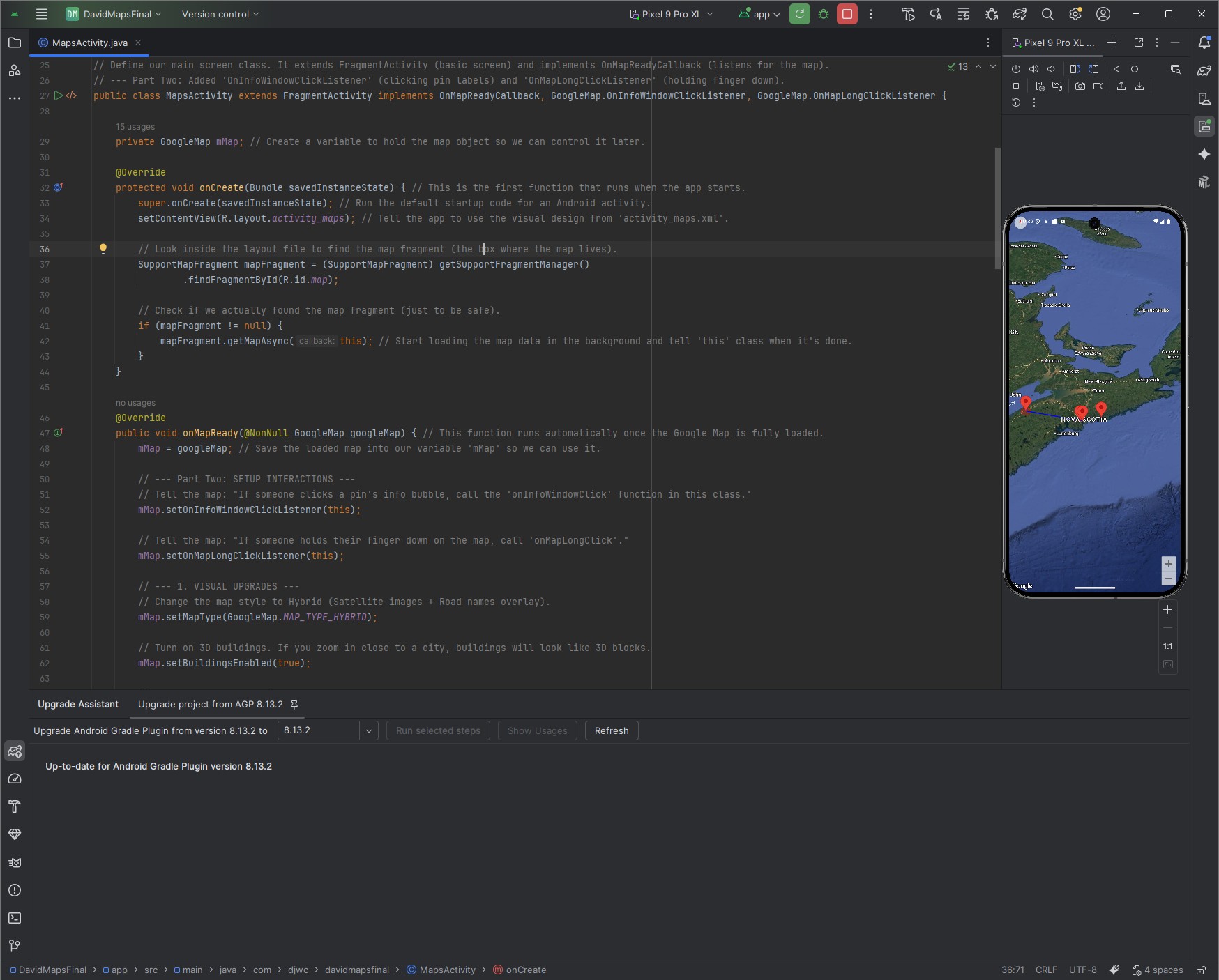Click the Refresh button in Upgrade Assistant
Screen dimensions: 1219x980
pos(611,730)
